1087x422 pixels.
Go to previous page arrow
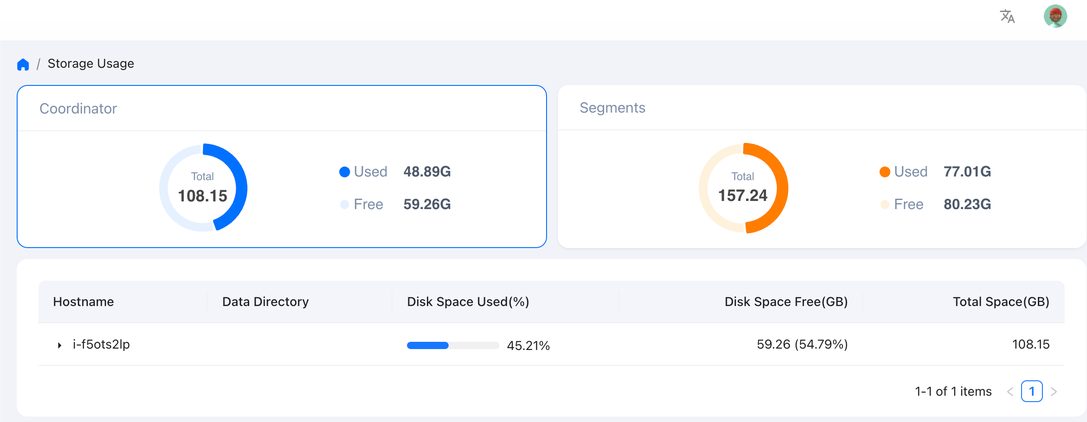(1010, 392)
